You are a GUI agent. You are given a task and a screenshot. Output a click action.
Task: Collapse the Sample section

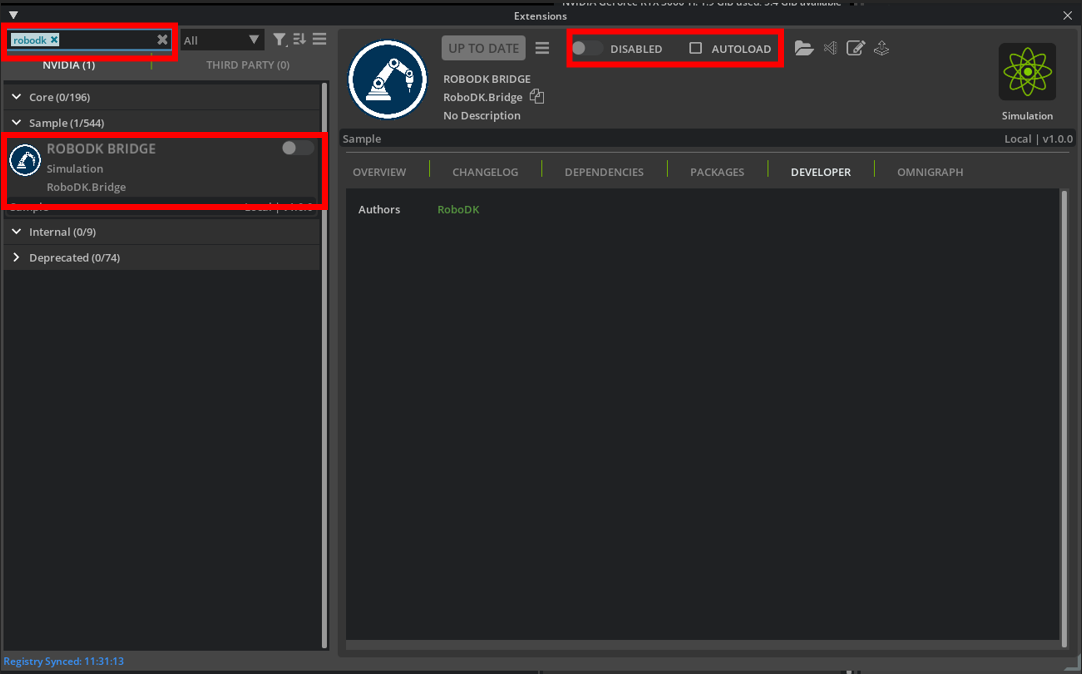(x=16, y=122)
